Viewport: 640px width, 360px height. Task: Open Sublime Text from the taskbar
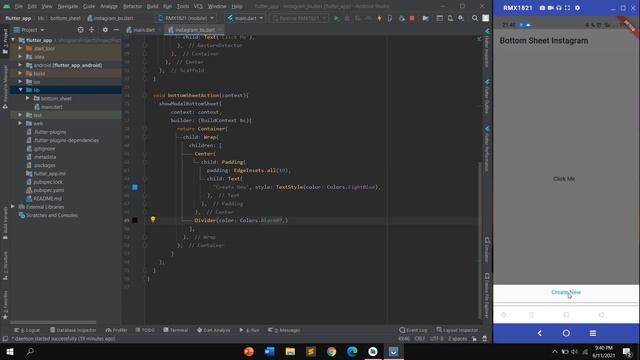[x=311, y=351]
